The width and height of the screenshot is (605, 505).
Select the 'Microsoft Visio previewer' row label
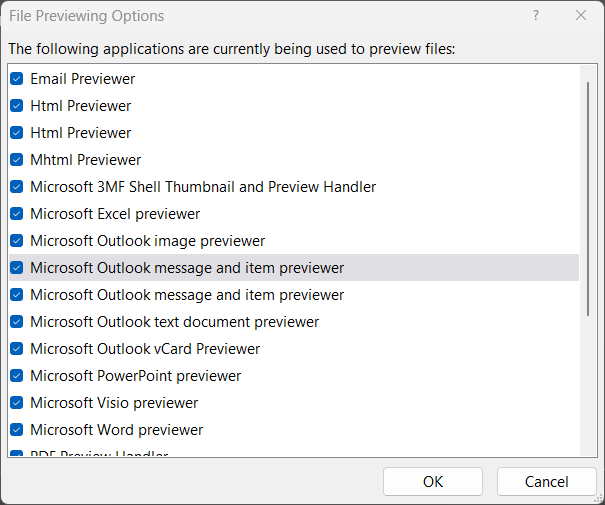(x=114, y=403)
